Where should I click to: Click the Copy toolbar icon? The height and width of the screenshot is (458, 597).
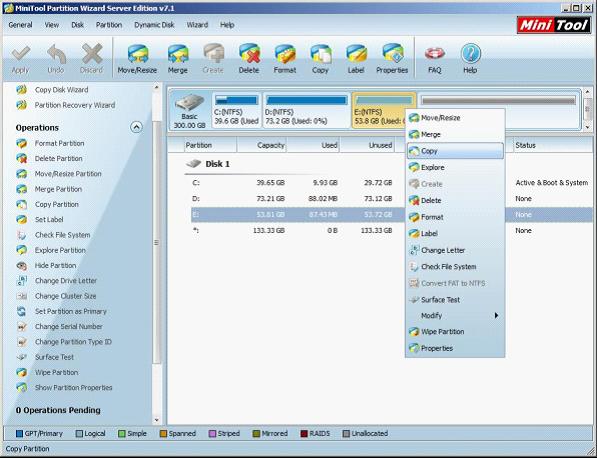pos(320,59)
